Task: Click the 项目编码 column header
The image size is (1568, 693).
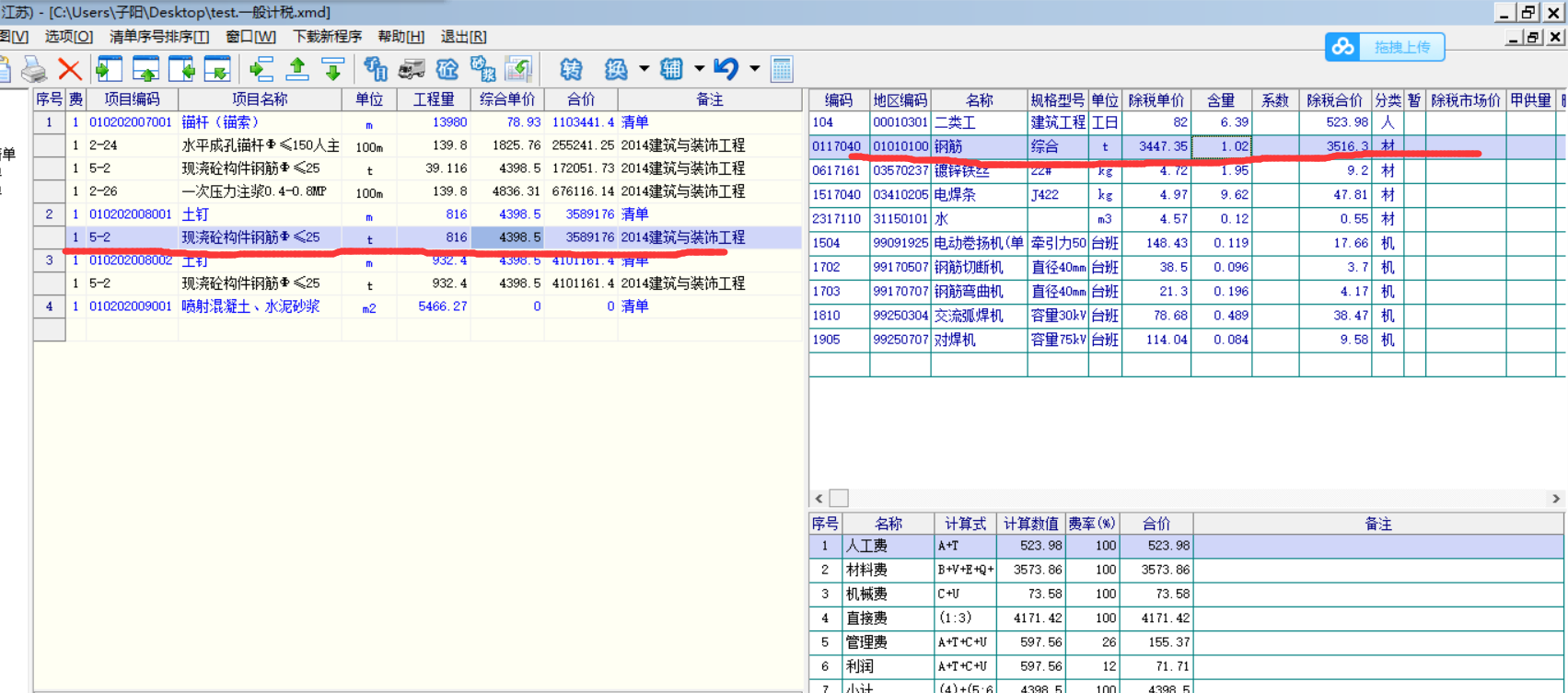Action: [132, 99]
